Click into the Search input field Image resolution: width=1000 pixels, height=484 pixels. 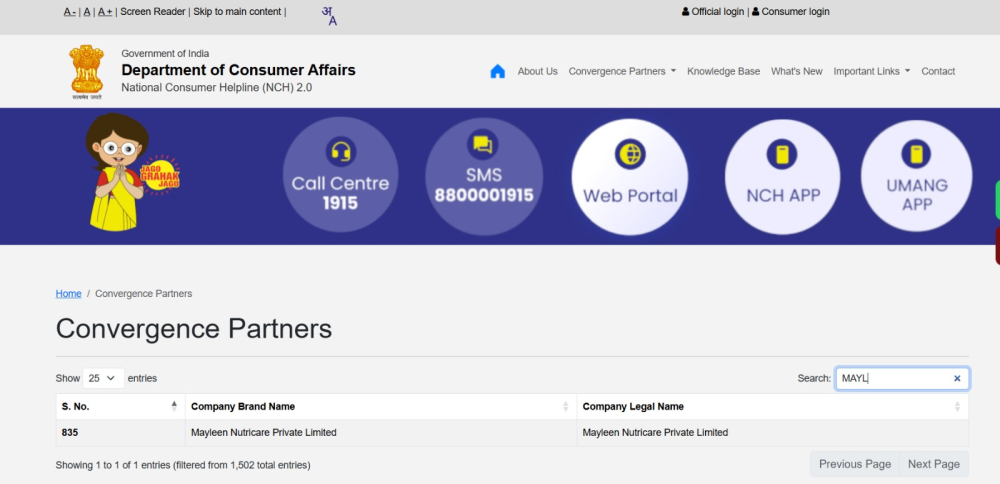point(892,378)
